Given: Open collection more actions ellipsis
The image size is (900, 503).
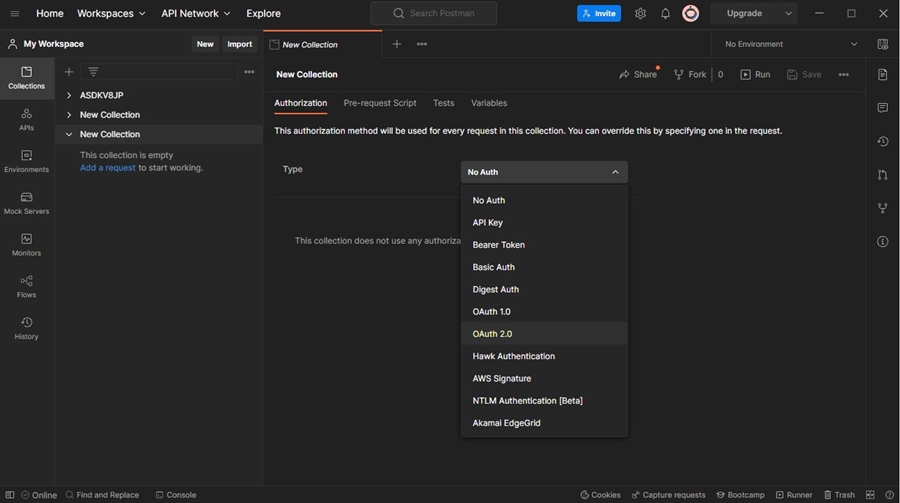Looking at the screenshot, I should (843, 75).
